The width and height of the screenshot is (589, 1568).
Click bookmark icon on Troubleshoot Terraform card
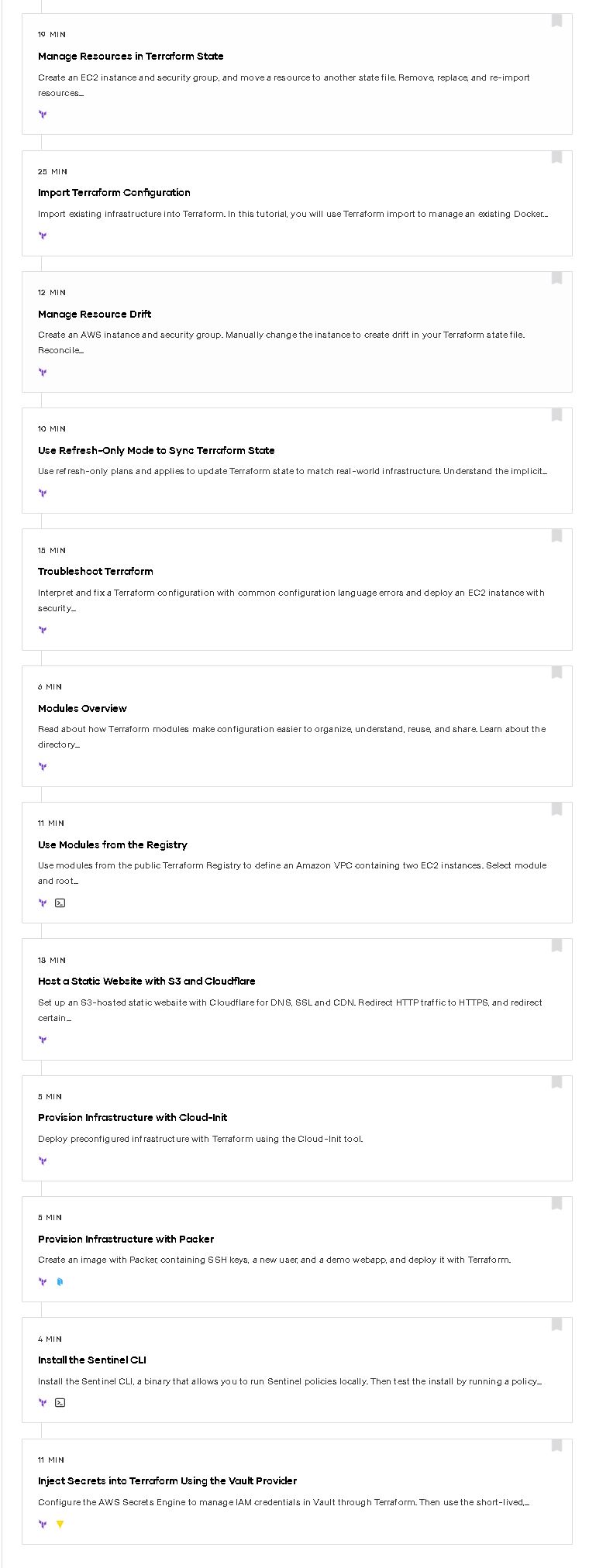pos(556,537)
